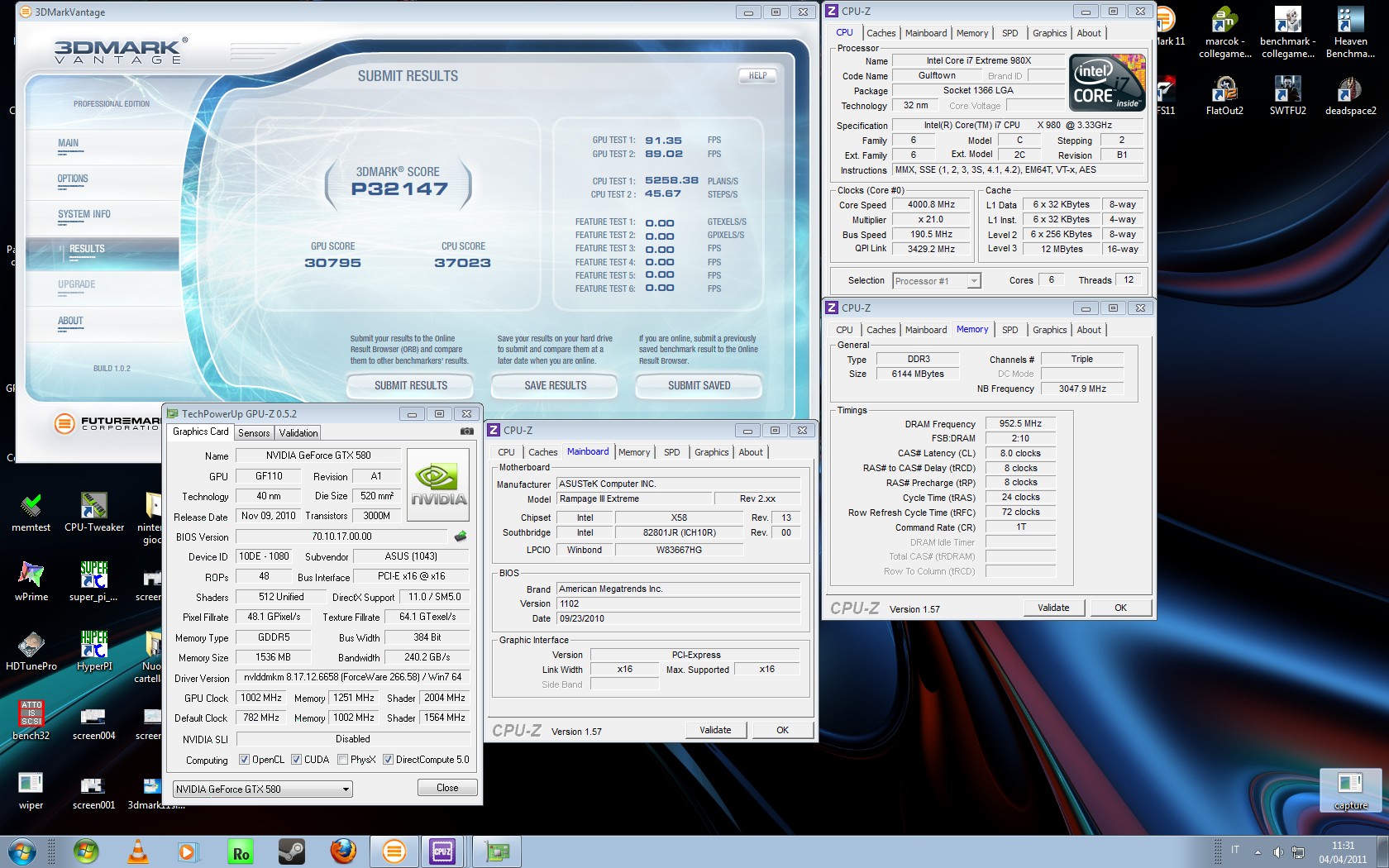Click the GPU-Z Name field GeForce GTX 580
This screenshot has width=1389, height=868.
(x=318, y=455)
